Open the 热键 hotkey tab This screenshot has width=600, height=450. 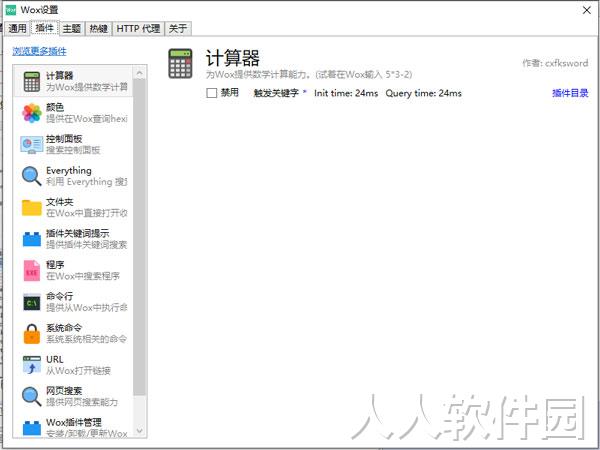[x=98, y=28]
